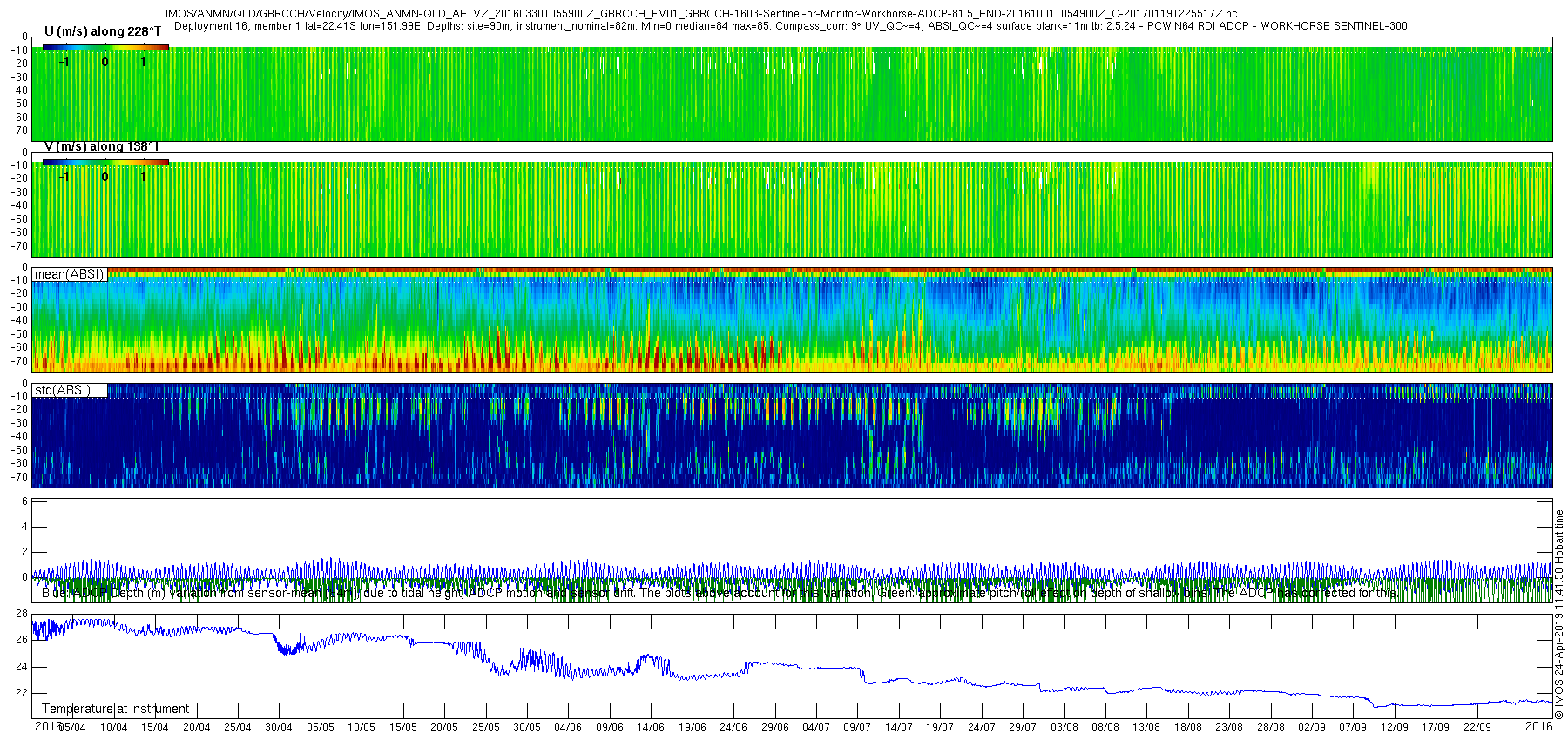Click the 'Temperature at instrument' label
This screenshot has width=1568, height=740.
click(x=116, y=709)
